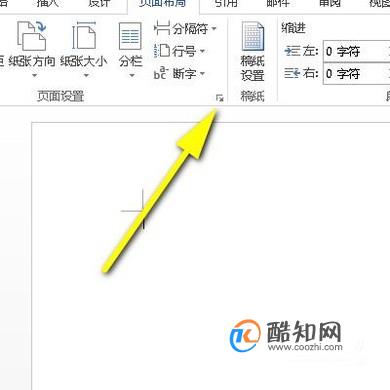Click the 稿纸 group label
Viewport: 390px width, 390px height.
252,96
